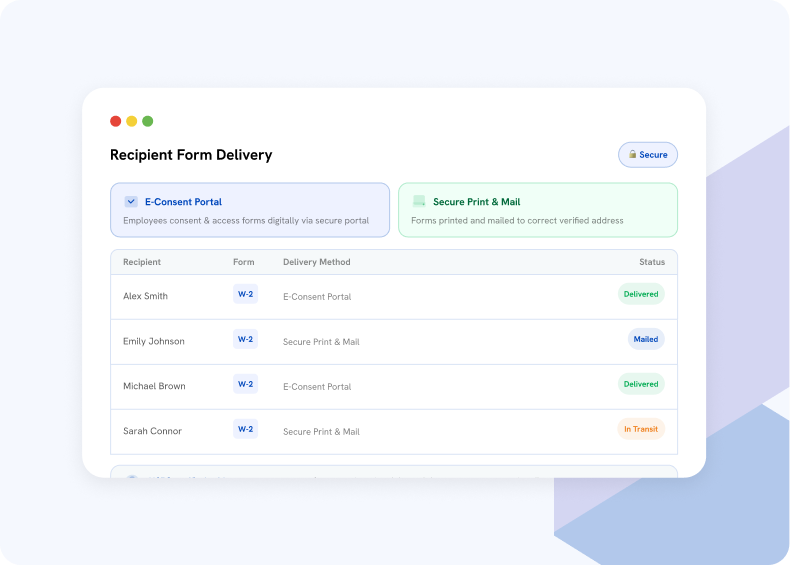Select the Secure Print & Mail card

pos(538,210)
